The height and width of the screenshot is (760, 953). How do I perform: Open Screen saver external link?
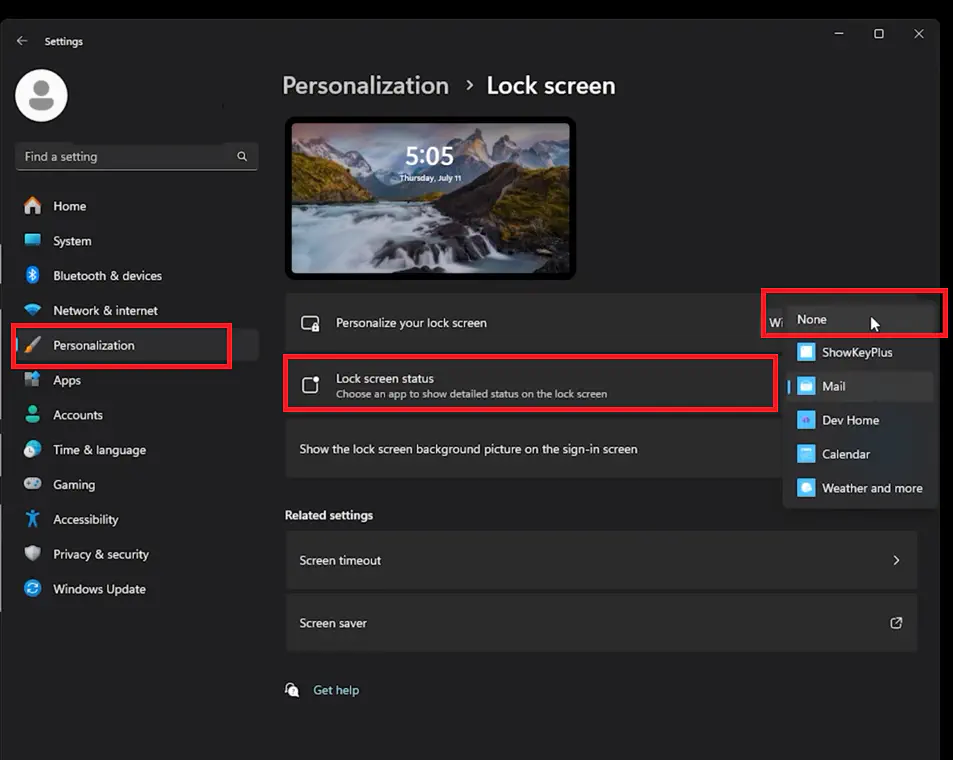[x=896, y=623]
